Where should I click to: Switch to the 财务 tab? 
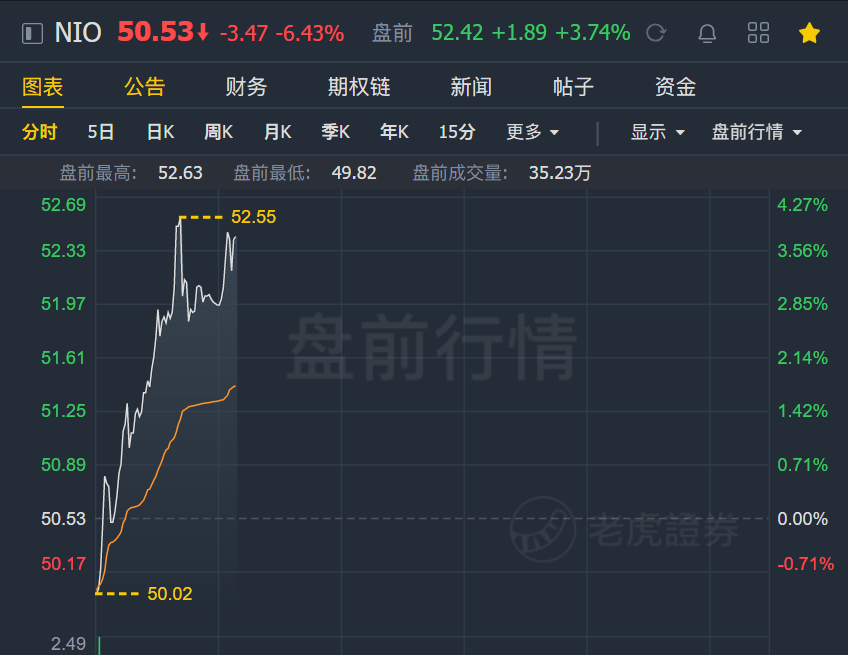(x=246, y=87)
